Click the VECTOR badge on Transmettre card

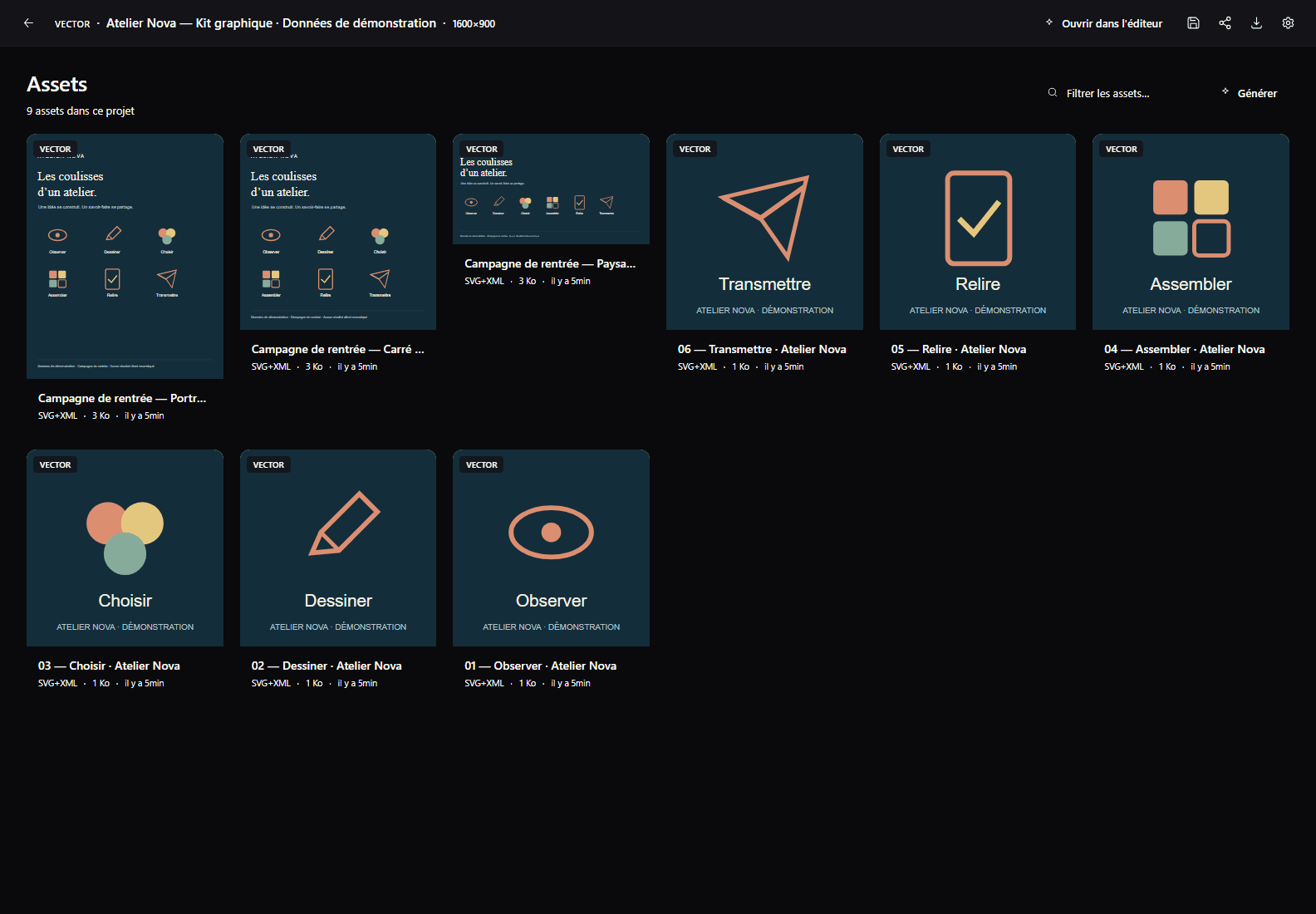pos(695,150)
